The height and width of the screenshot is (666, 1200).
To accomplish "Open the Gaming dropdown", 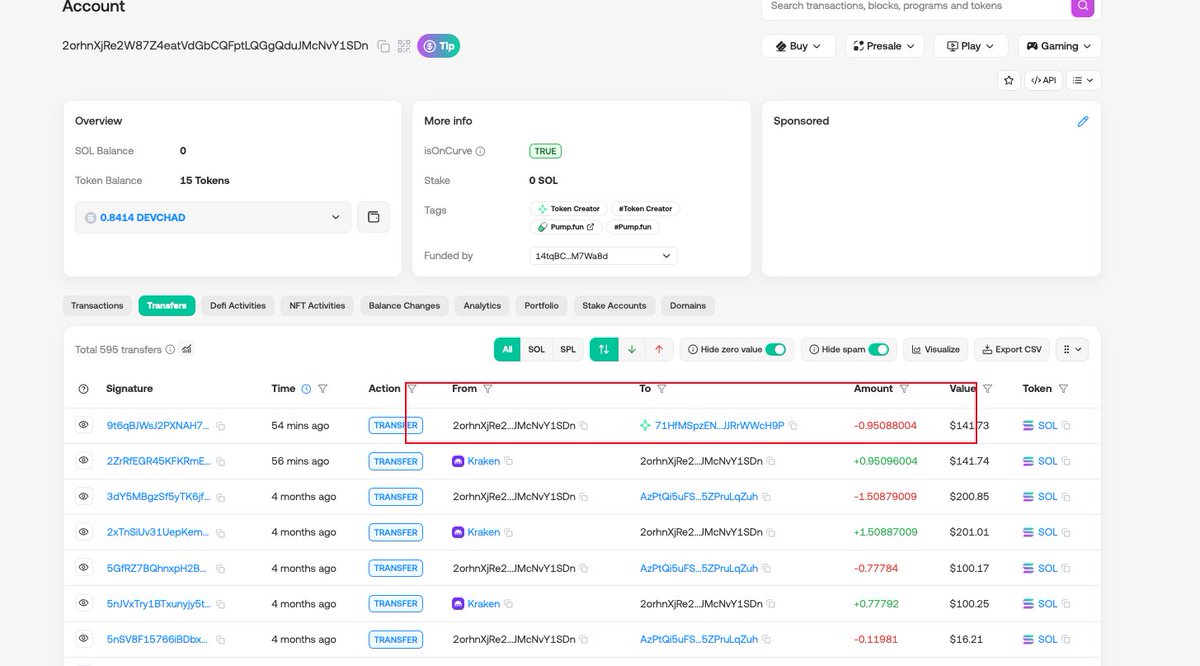I will (x=1059, y=46).
